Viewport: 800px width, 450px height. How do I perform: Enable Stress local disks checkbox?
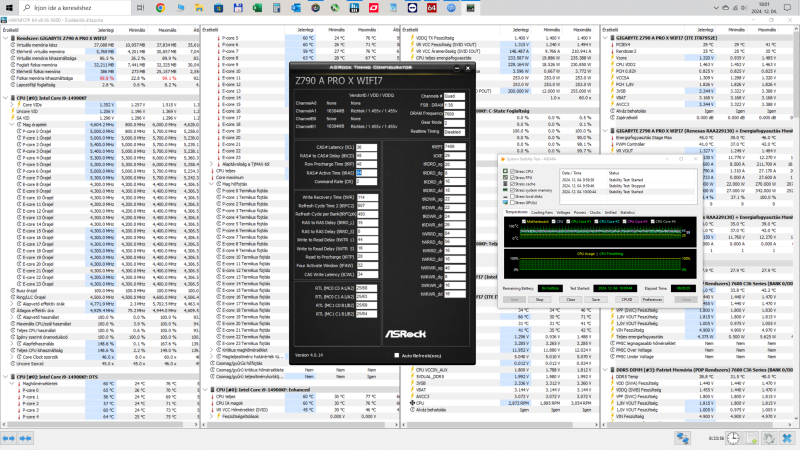point(512,196)
